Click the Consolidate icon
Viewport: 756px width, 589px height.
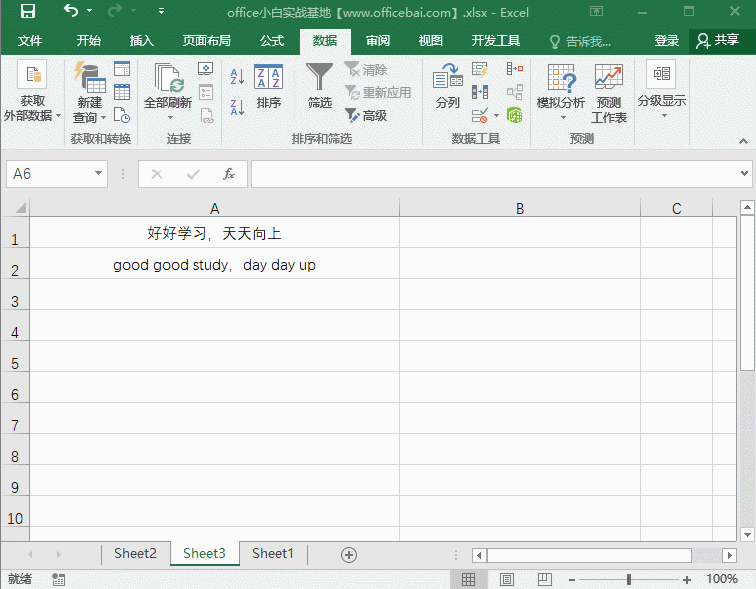click(514, 69)
